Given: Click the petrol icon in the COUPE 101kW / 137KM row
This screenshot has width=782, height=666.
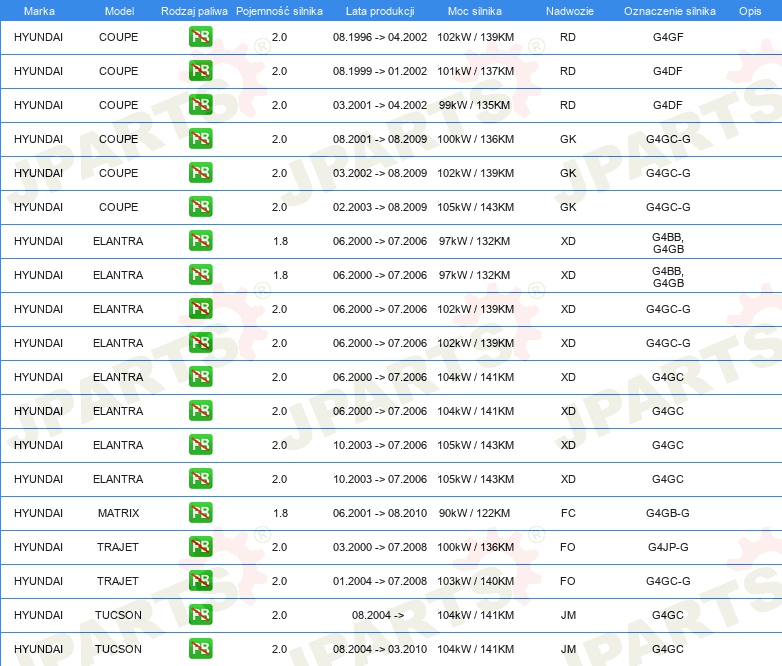Looking at the screenshot, I should [200, 71].
